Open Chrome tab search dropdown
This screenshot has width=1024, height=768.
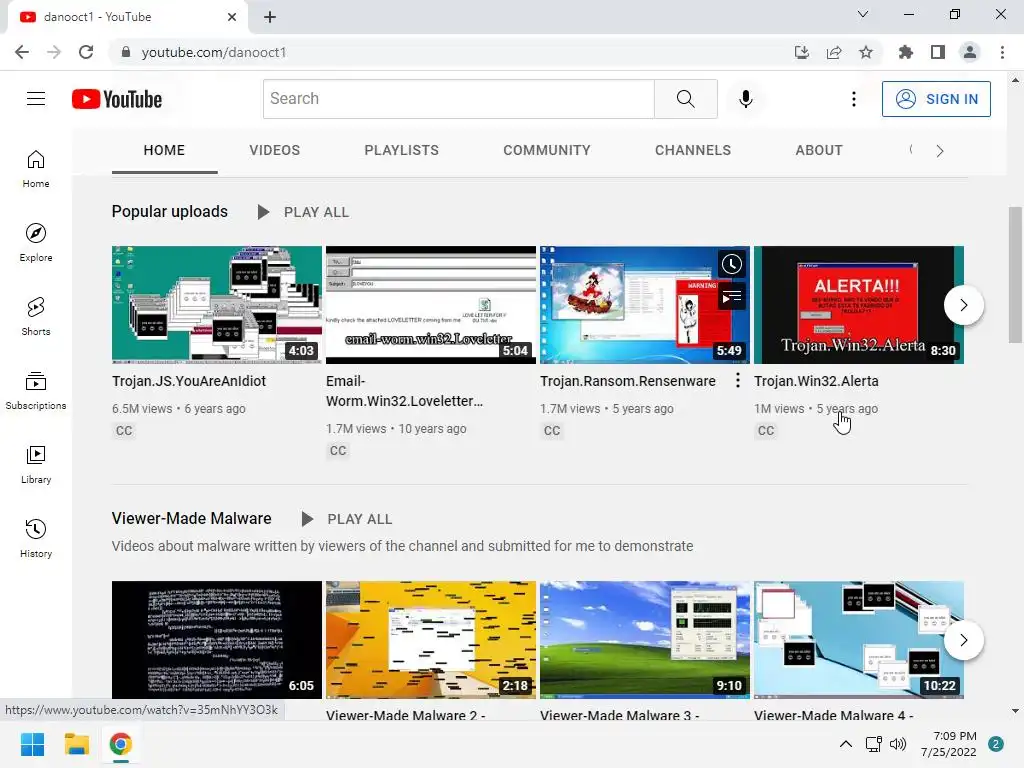click(x=863, y=14)
